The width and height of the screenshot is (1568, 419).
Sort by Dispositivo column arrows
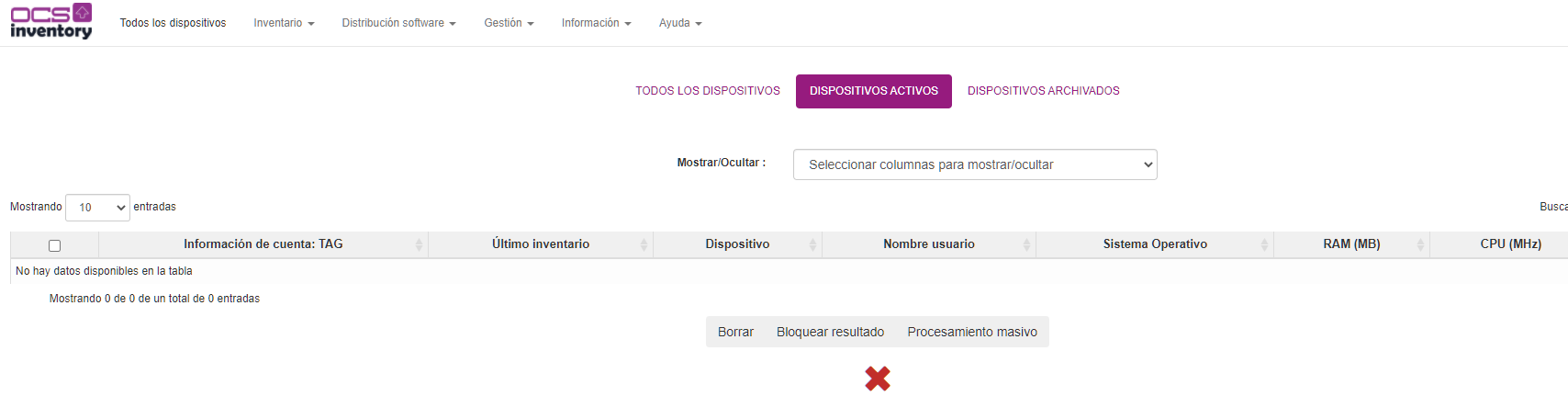click(x=812, y=244)
